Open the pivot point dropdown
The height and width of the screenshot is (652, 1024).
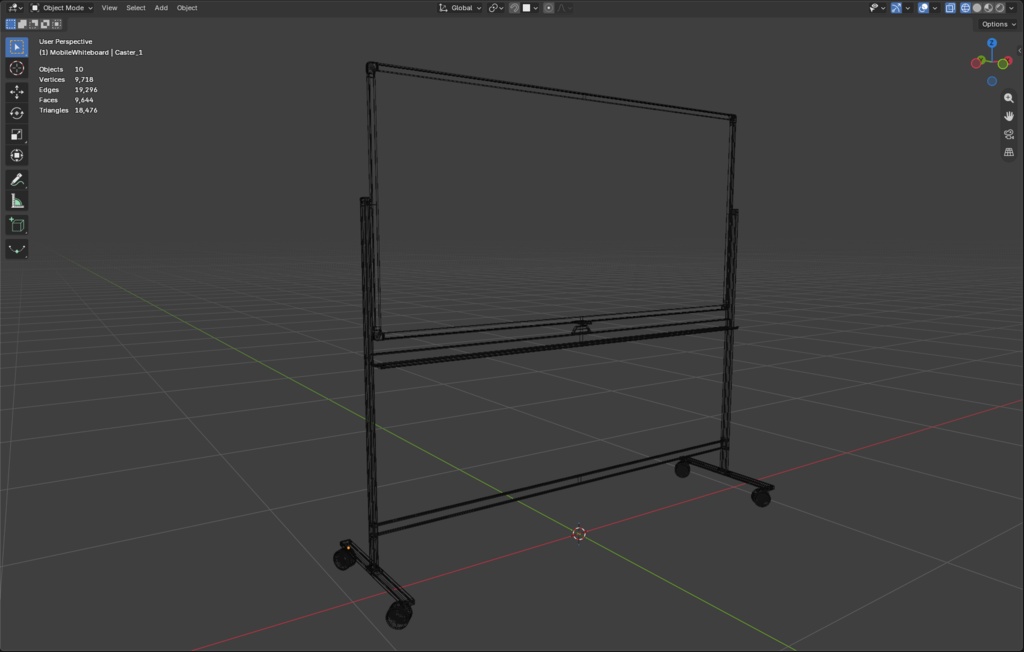coord(496,8)
